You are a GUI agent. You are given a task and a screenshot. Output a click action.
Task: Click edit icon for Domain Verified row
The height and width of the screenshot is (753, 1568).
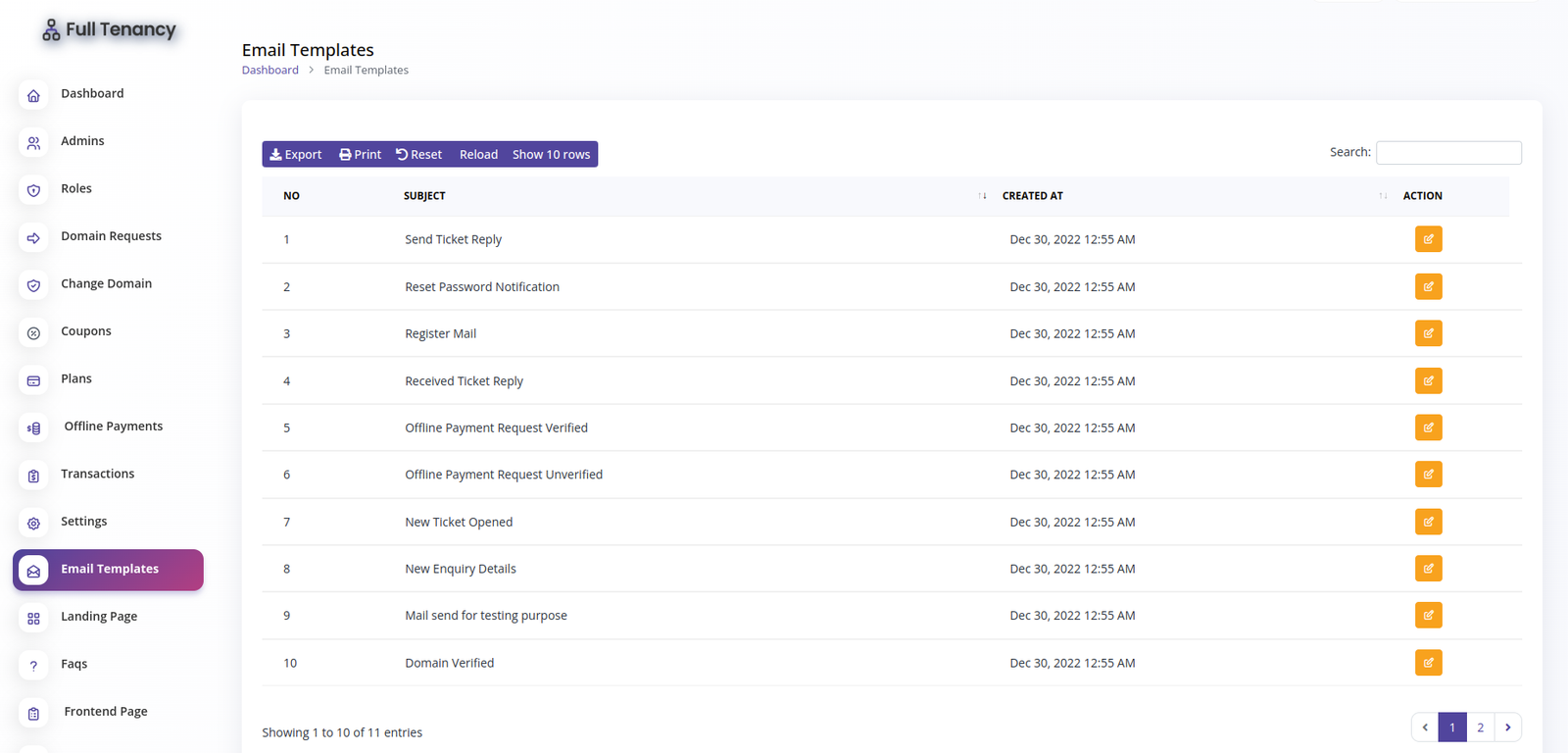click(1428, 663)
